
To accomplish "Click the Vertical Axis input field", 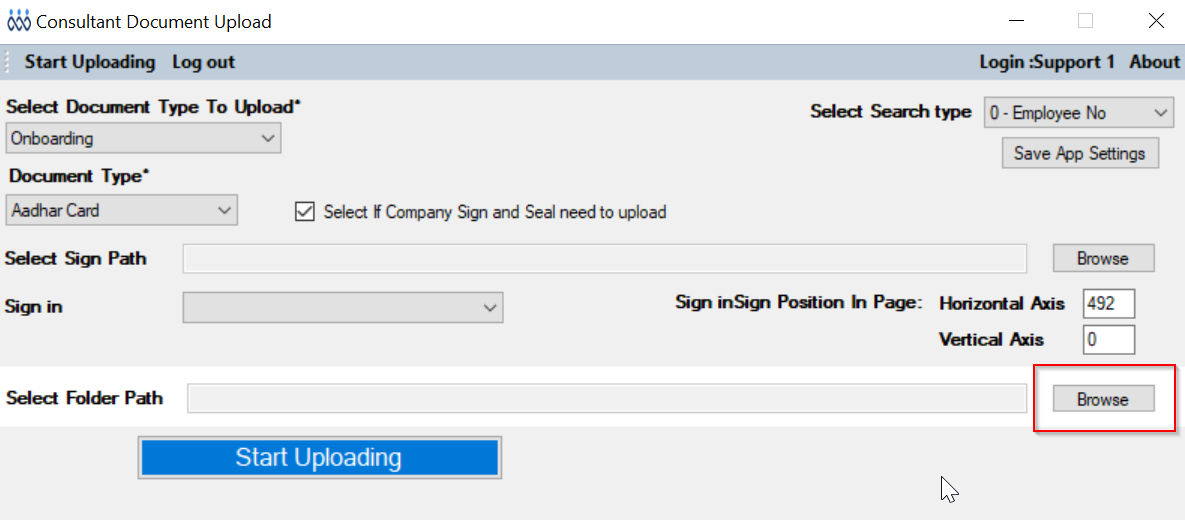I will [x=1108, y=340].
